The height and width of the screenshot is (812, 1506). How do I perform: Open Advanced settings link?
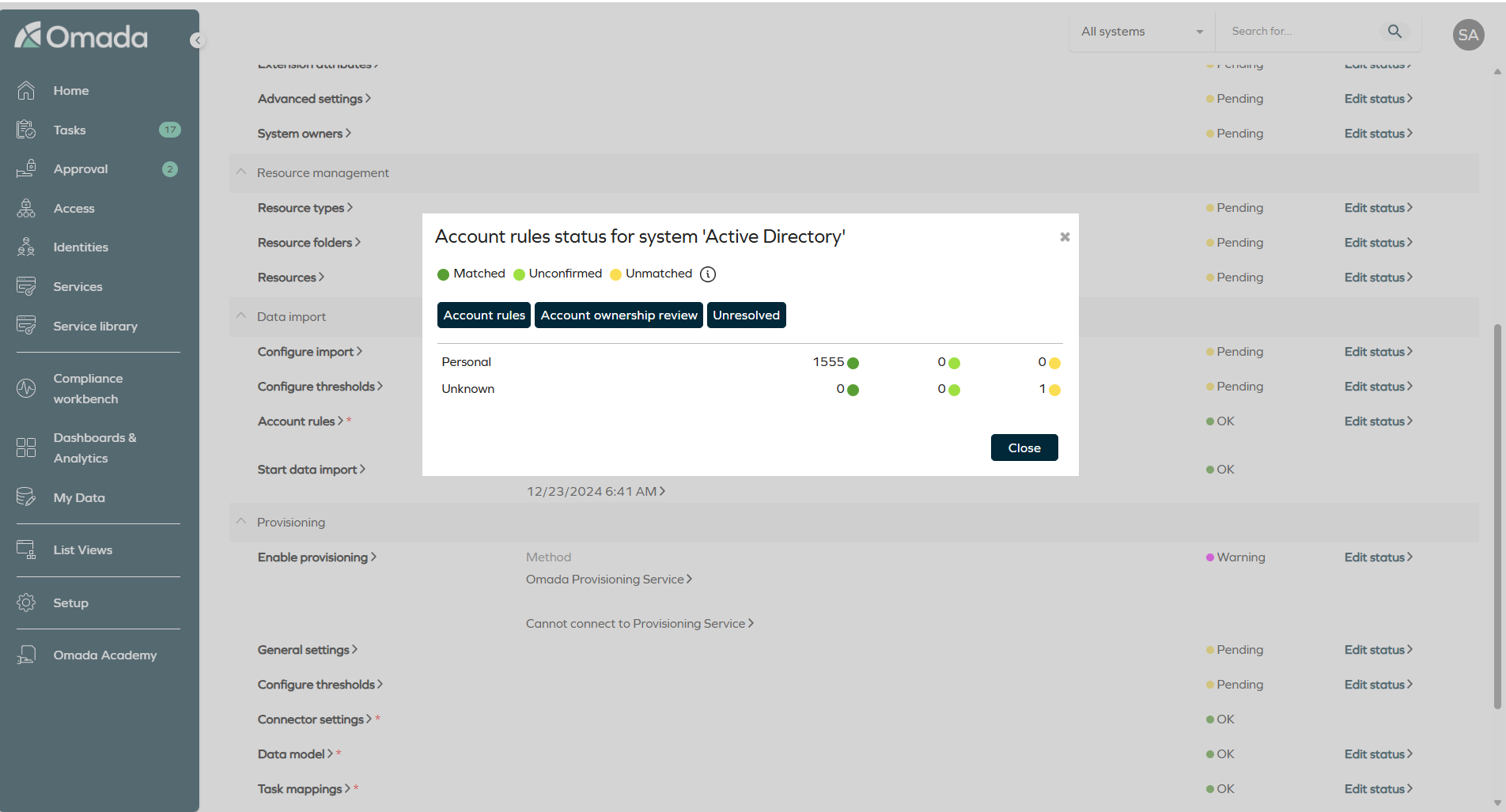point(314,99)
